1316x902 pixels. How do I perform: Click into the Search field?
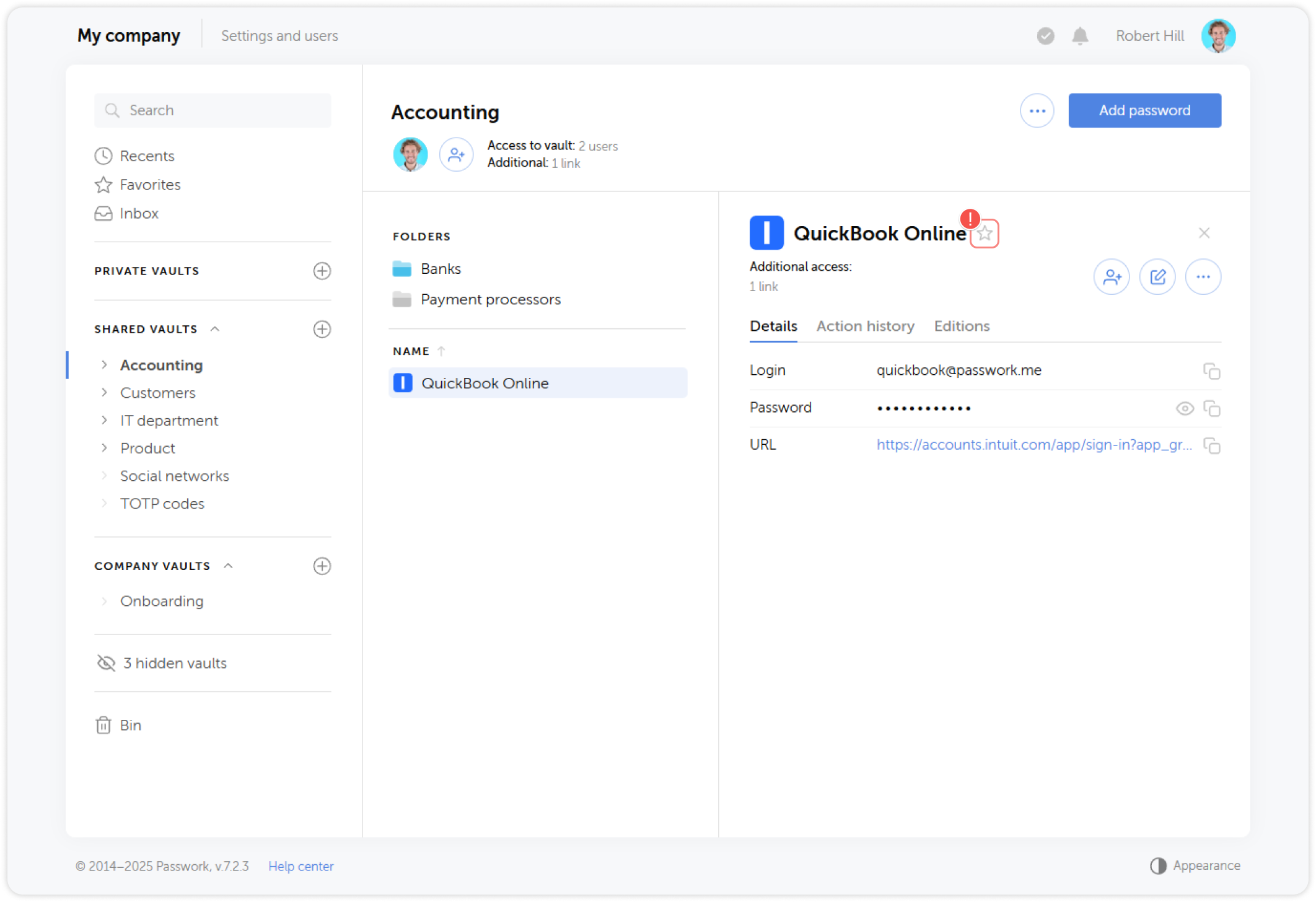point(213,110)
